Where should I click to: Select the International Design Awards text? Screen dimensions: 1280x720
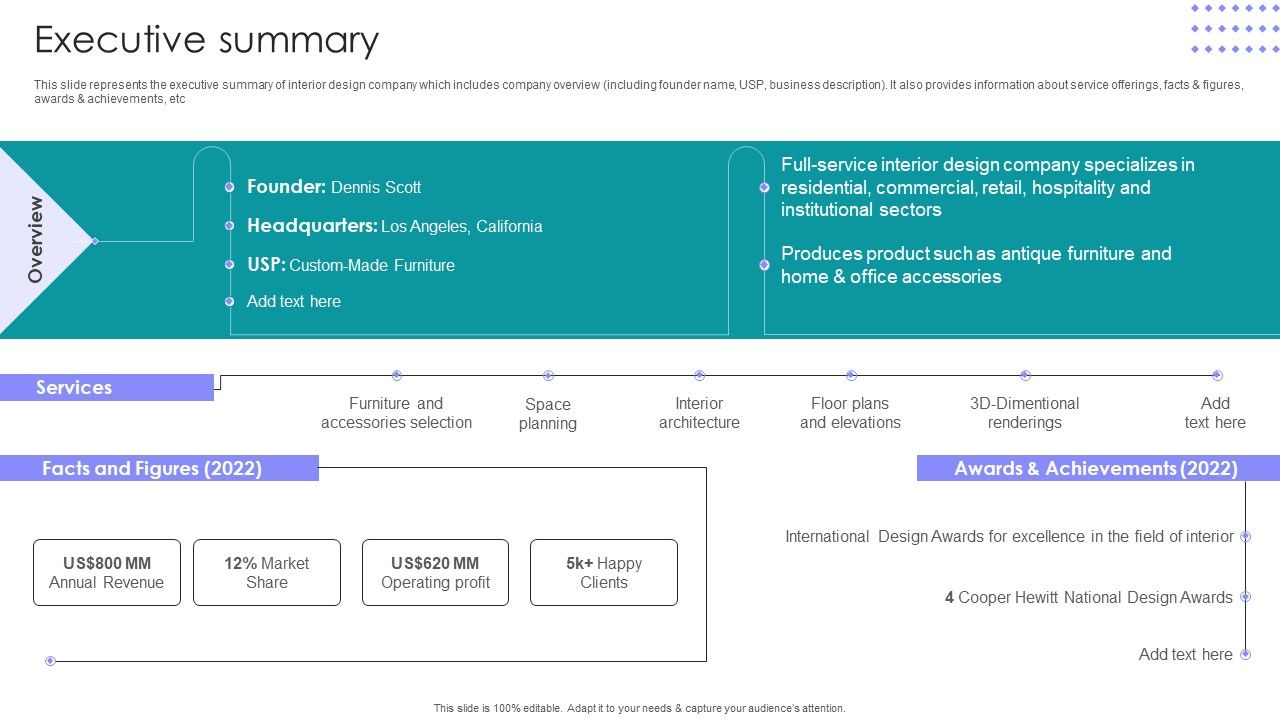click(1009, 537)
